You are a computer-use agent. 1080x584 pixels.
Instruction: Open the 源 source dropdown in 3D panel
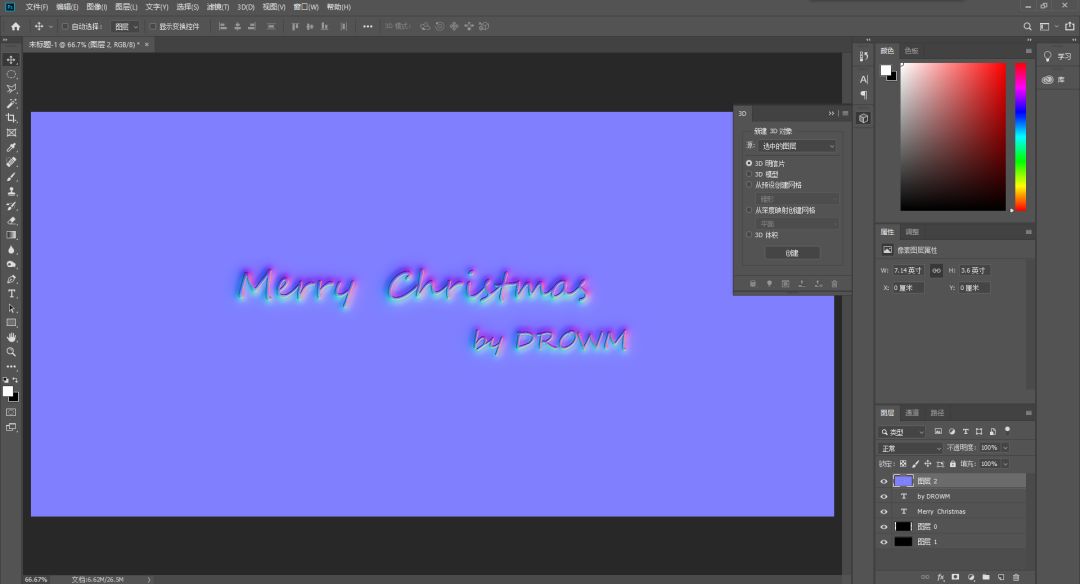pyautogui.click(x=798, y=146)
